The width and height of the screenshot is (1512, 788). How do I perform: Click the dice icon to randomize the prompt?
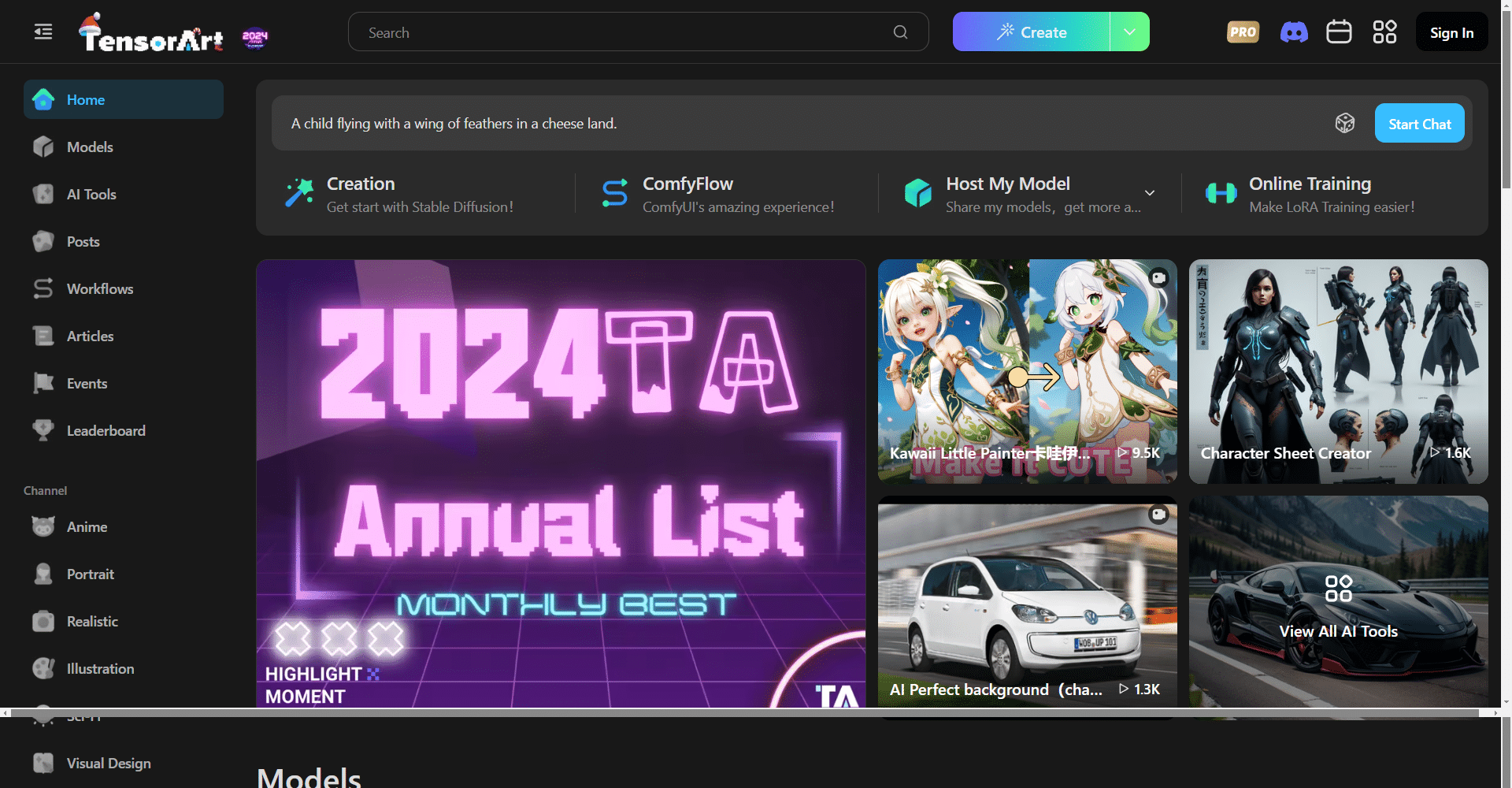coord(1345,123)
